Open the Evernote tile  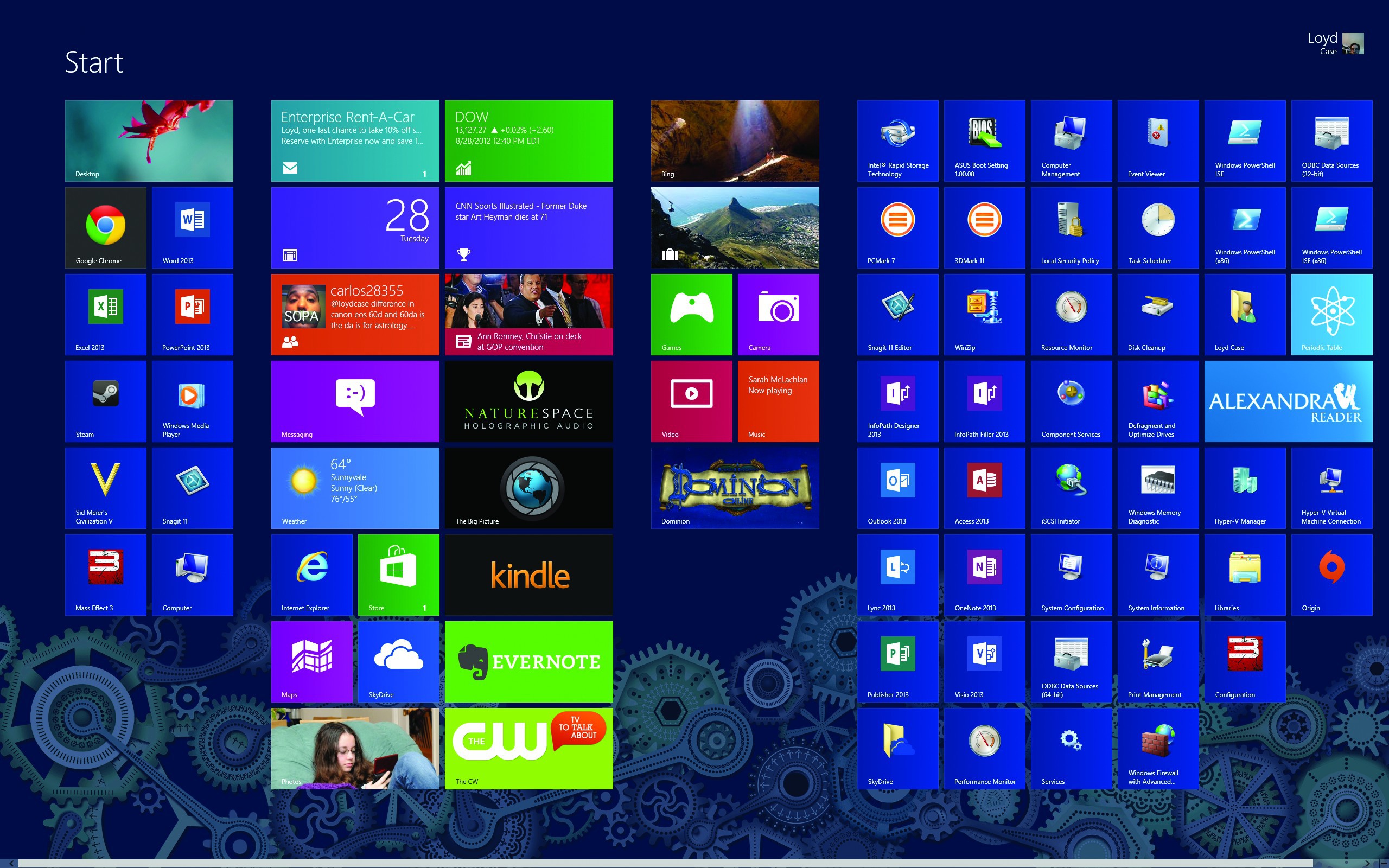tap(528, 661)
